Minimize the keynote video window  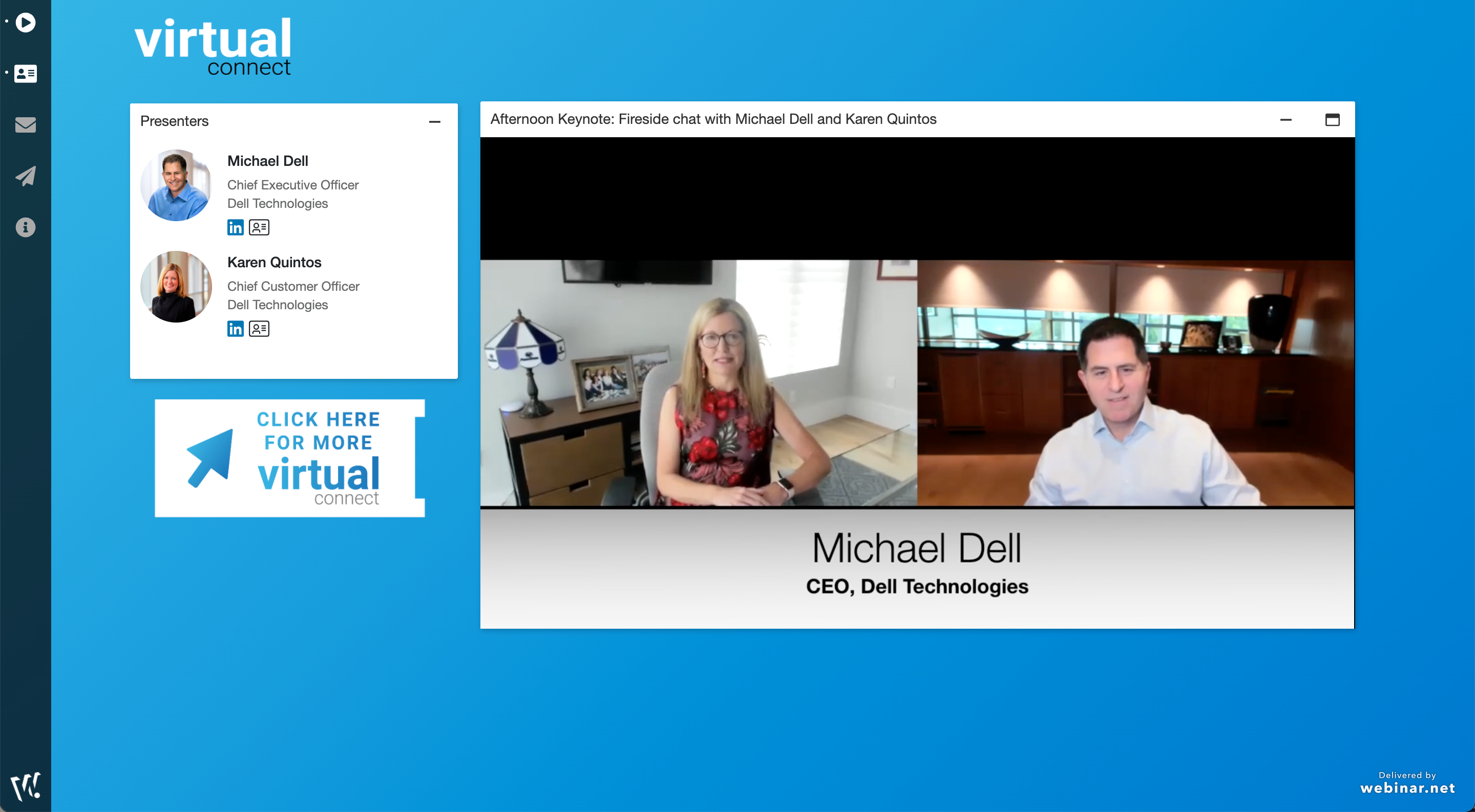tap(1286, 119)
